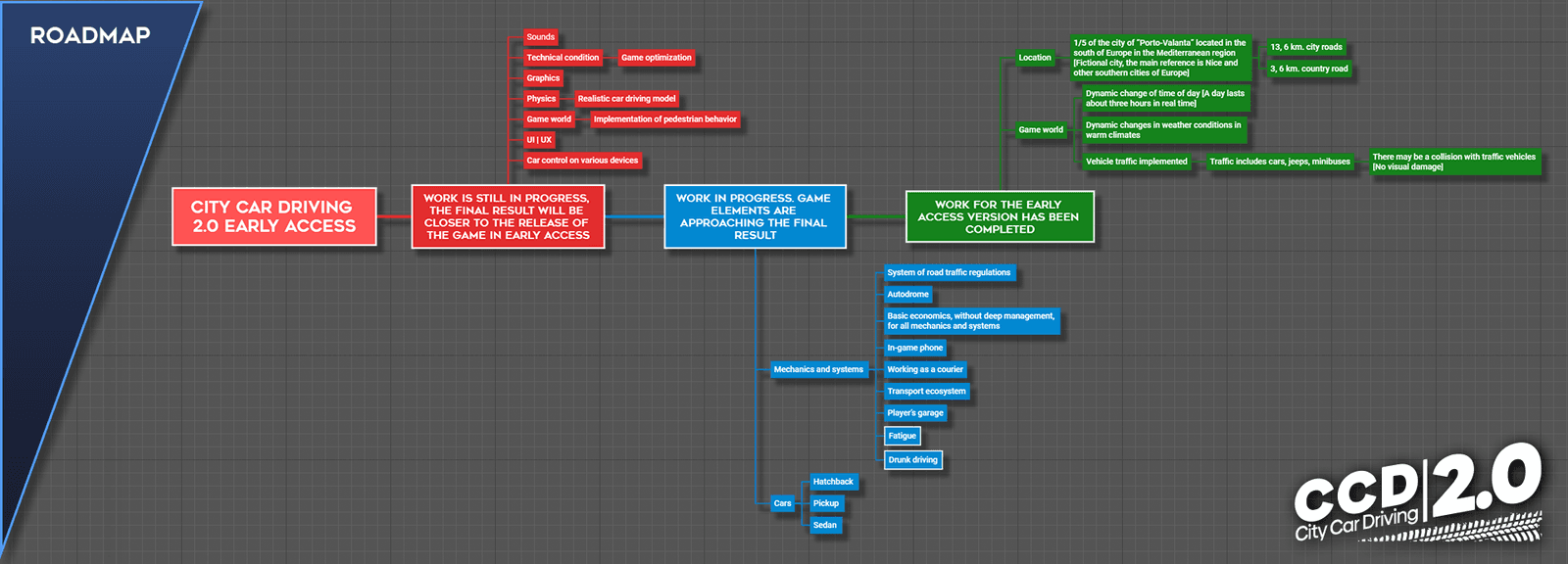Image resolution: width=1568 pixels, height=564 pixels.
Task: Click the "Basic economics" box
Action: 971,321
